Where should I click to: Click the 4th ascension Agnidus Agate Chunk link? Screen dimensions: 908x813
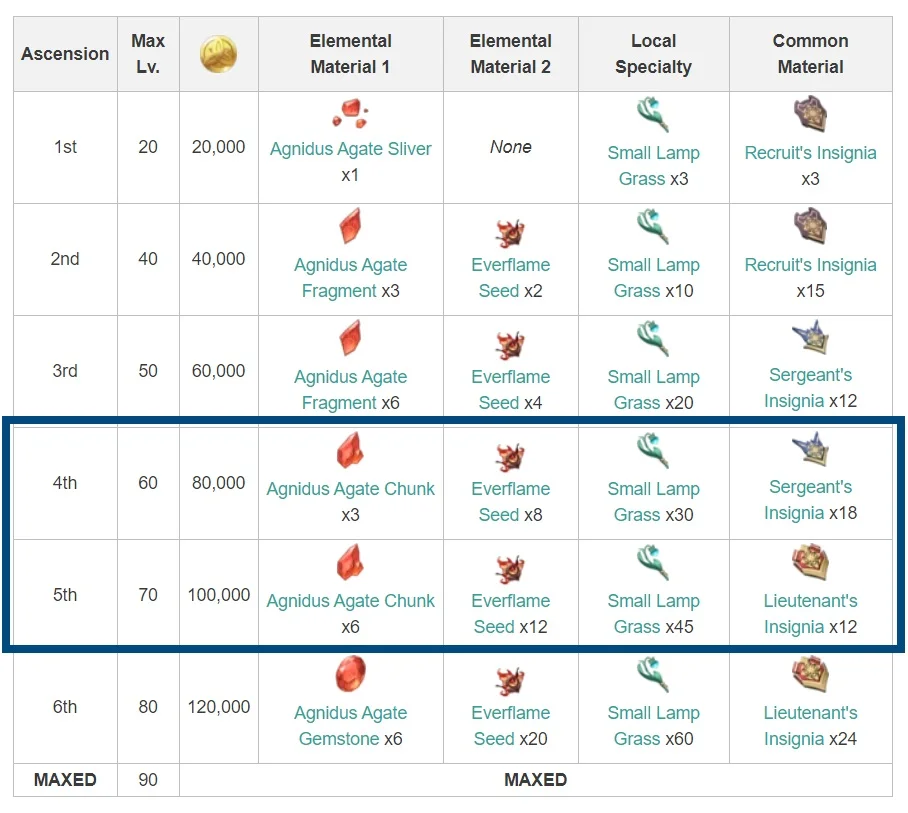pyautogui.click(x=350, y=489)
